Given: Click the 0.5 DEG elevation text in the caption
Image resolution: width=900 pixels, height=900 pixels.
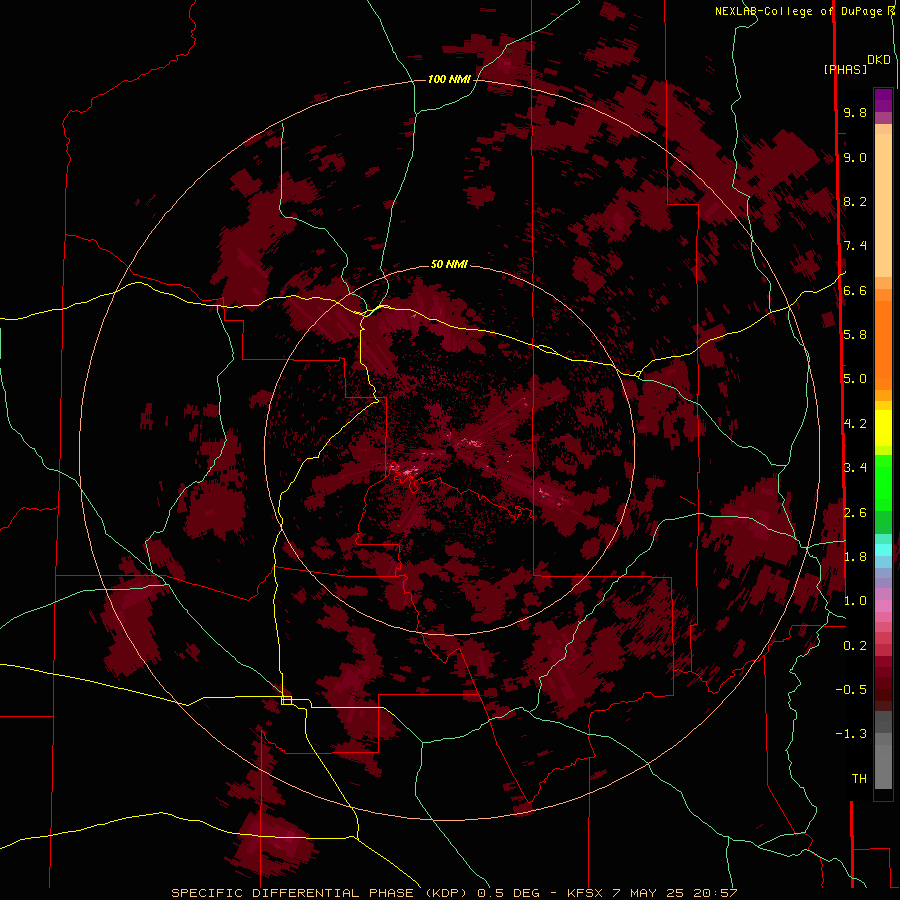Looking at the screenshot, I should pos(509,893).
